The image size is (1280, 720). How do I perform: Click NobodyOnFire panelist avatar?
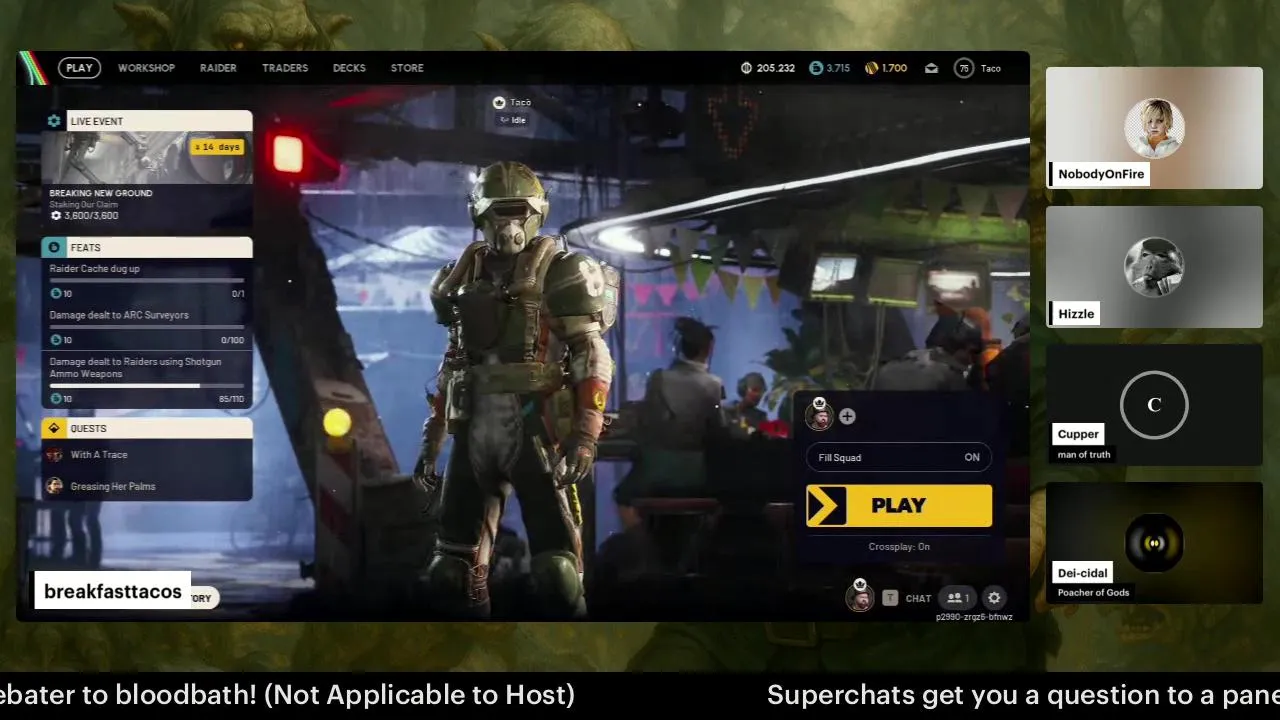tap(1154, 128)
